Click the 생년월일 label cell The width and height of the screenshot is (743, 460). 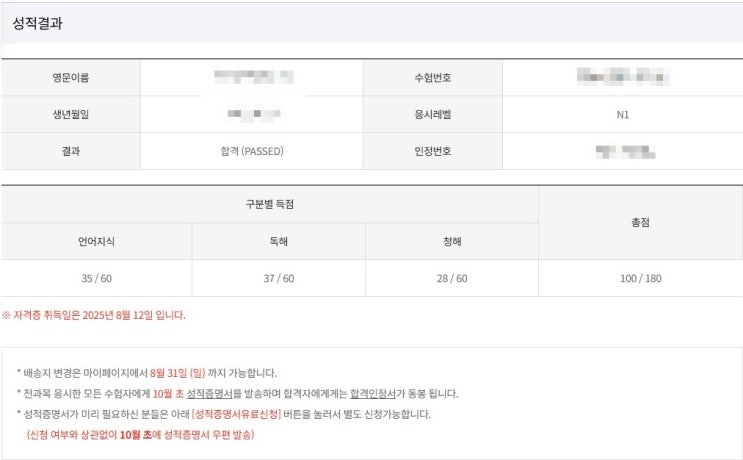pyautogui.click(x=70, y=114)
